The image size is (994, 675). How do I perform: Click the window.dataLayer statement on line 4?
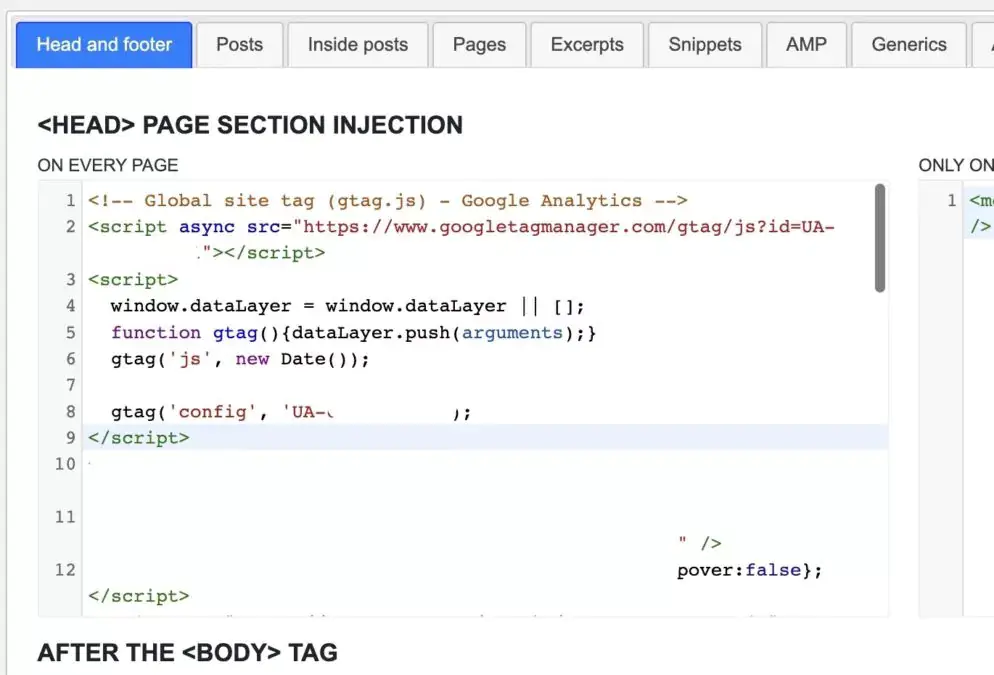click(300, 306)
